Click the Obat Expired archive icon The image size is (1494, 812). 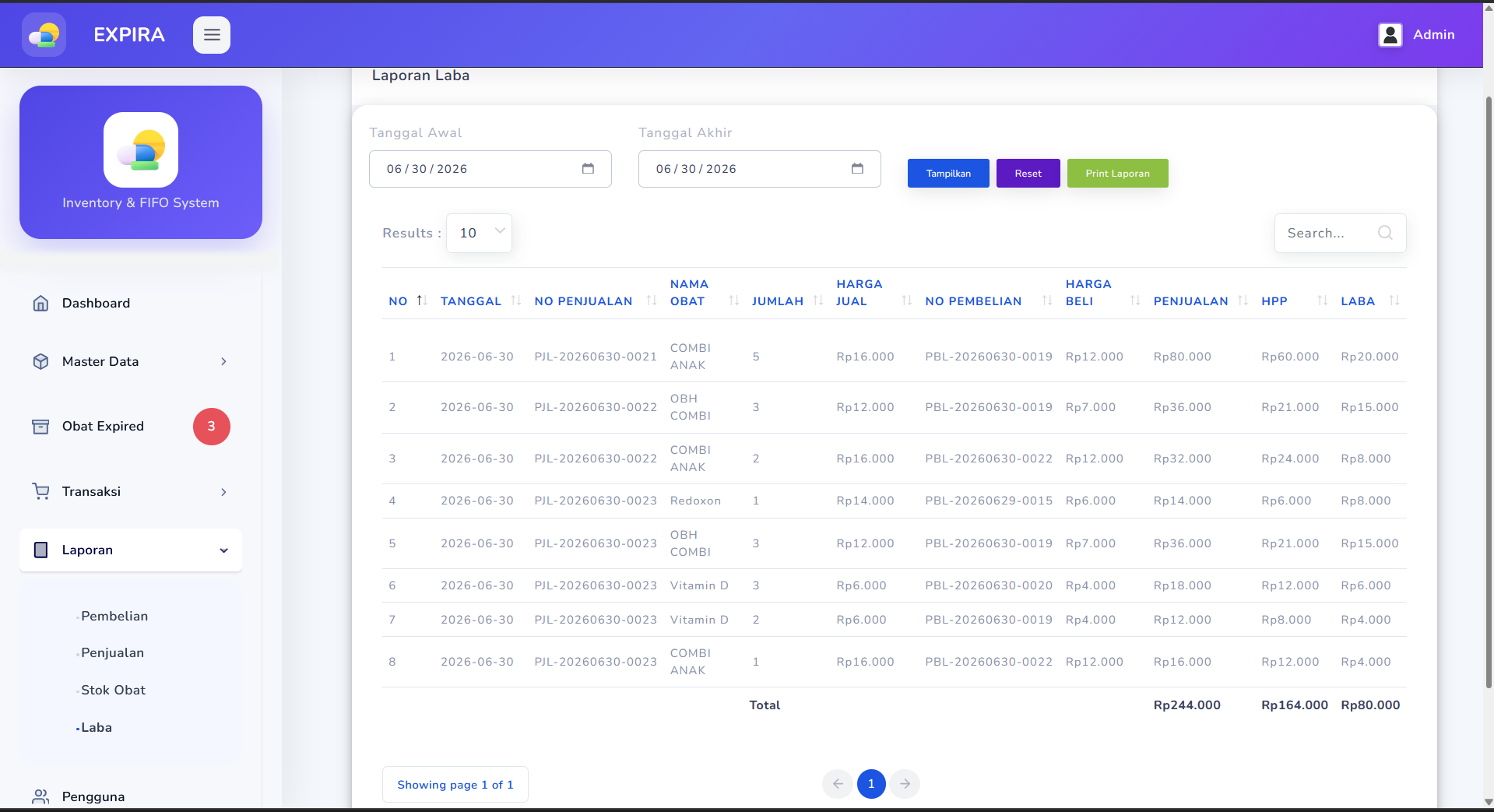40,427
